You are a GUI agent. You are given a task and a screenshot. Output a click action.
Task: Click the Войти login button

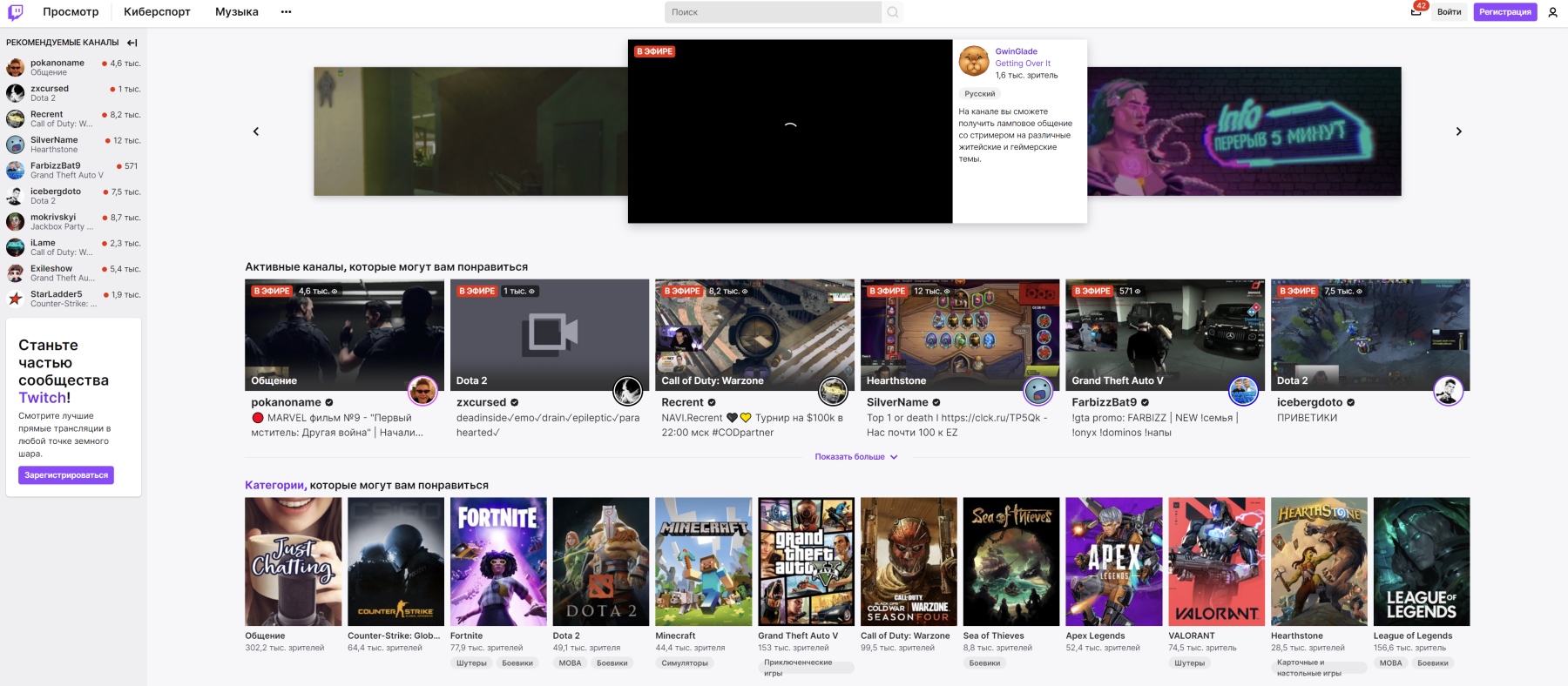click(1449, 12)
